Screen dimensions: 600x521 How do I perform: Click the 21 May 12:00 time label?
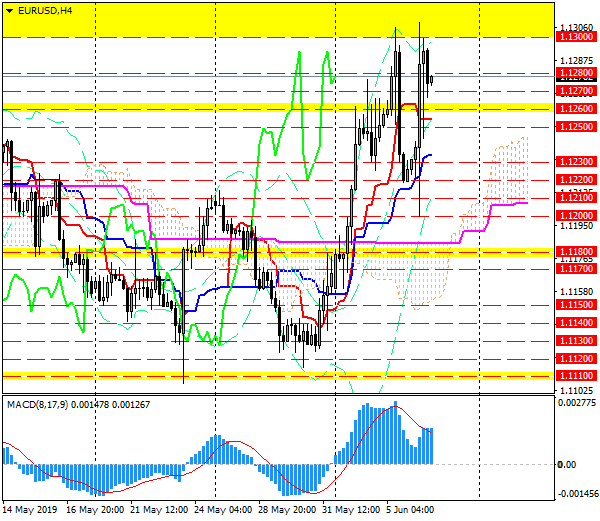[x=157, y=510]
